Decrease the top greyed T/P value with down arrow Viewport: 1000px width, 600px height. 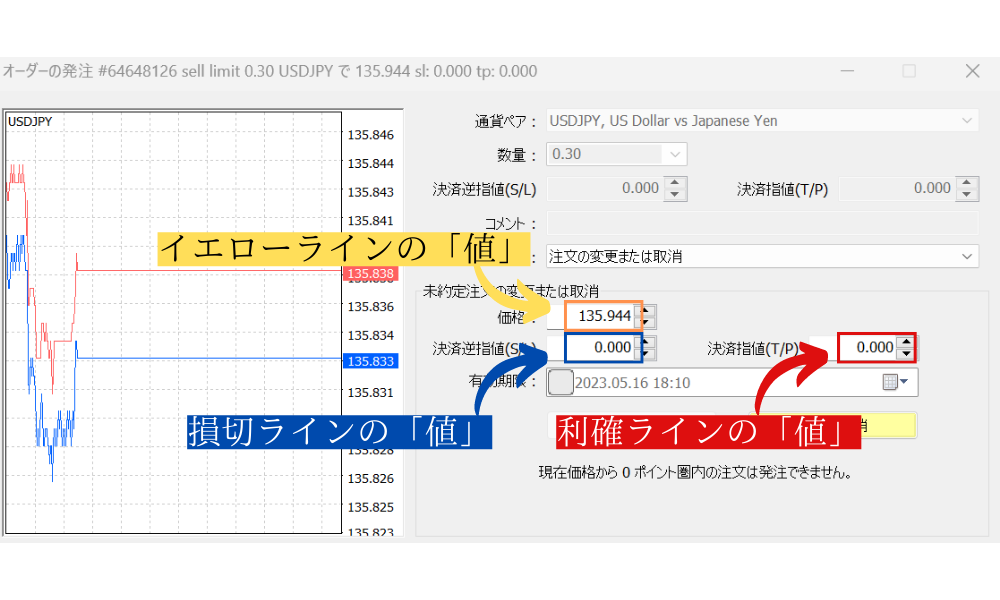click(x=967, y=194)
